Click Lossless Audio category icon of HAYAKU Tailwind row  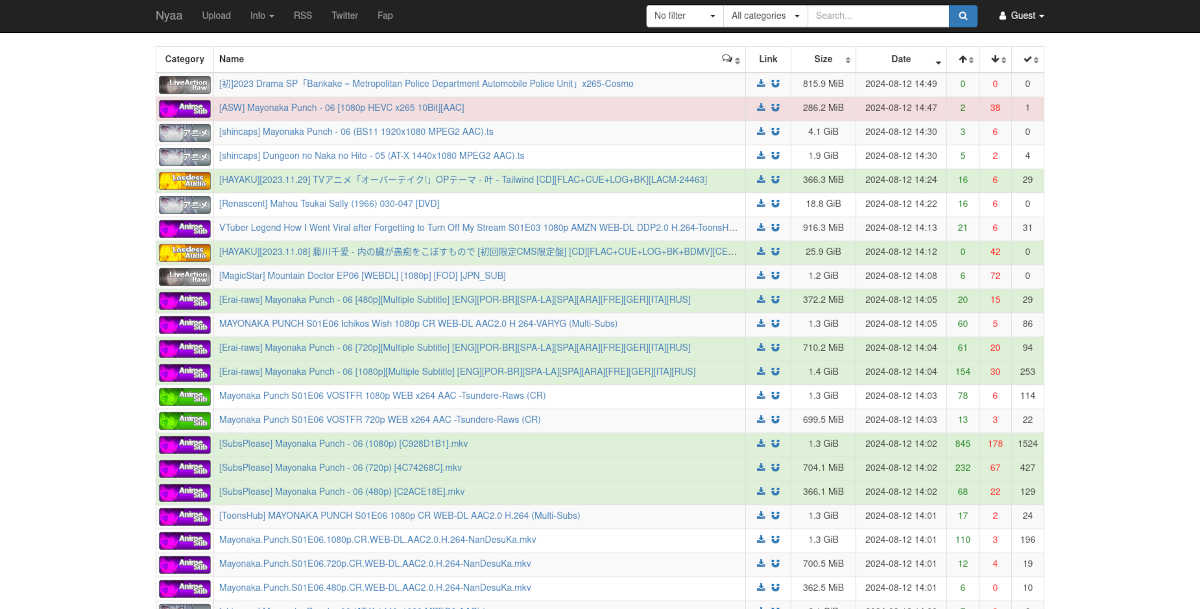click(x=185, y=180)
